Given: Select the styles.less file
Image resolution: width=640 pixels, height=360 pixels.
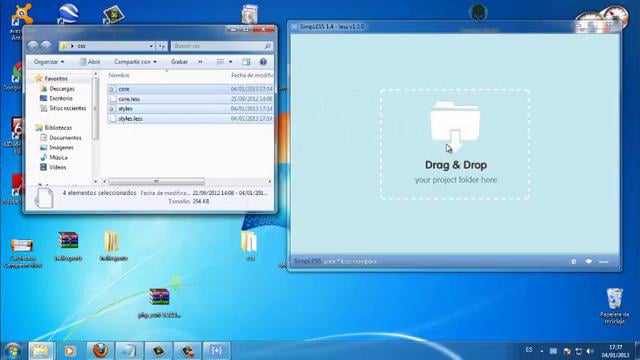Looking at the screenshot, I should [x=191, y=118].
